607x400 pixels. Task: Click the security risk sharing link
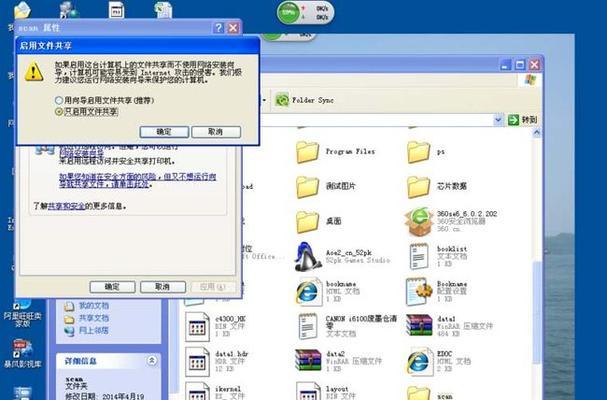pyautogui.click(x=137, y=180)
